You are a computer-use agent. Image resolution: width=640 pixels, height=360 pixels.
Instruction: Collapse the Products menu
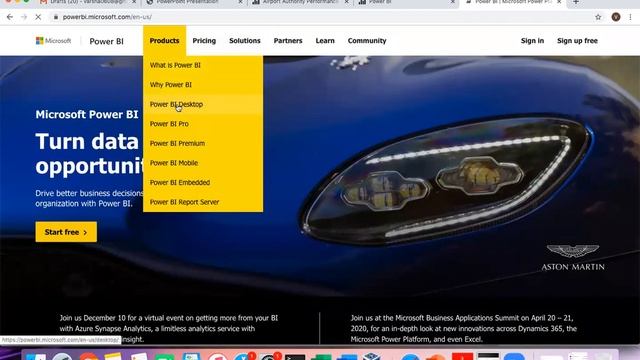[164, 41]
